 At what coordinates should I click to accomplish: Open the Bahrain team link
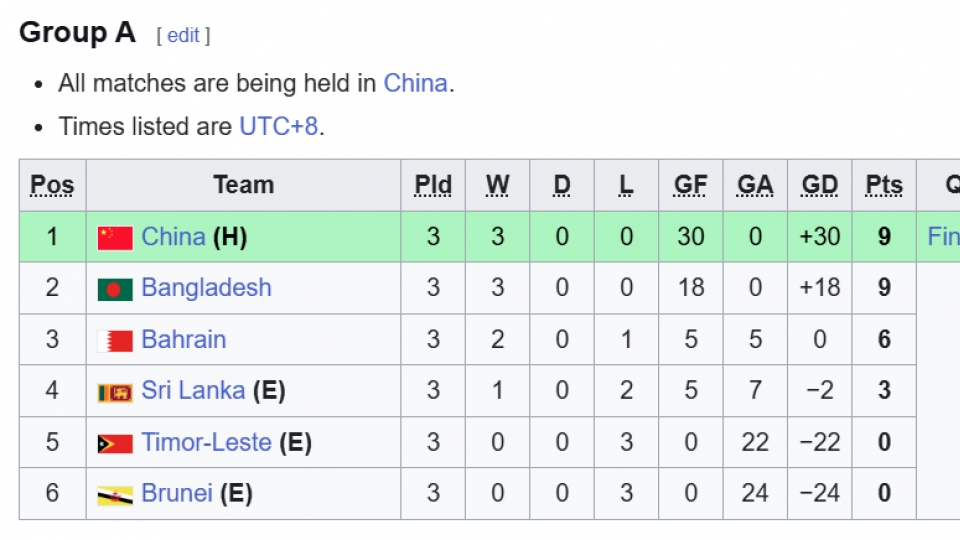183,340
